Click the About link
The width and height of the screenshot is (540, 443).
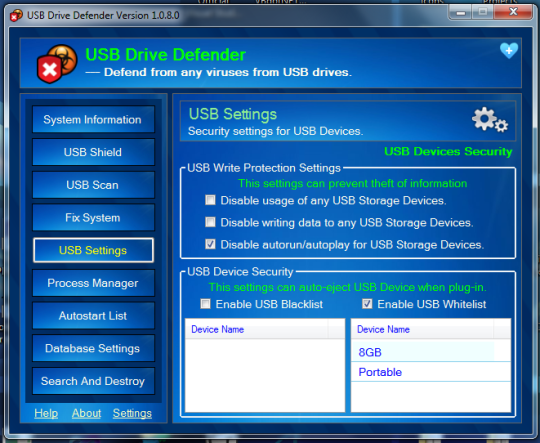[x=86, y=413]
